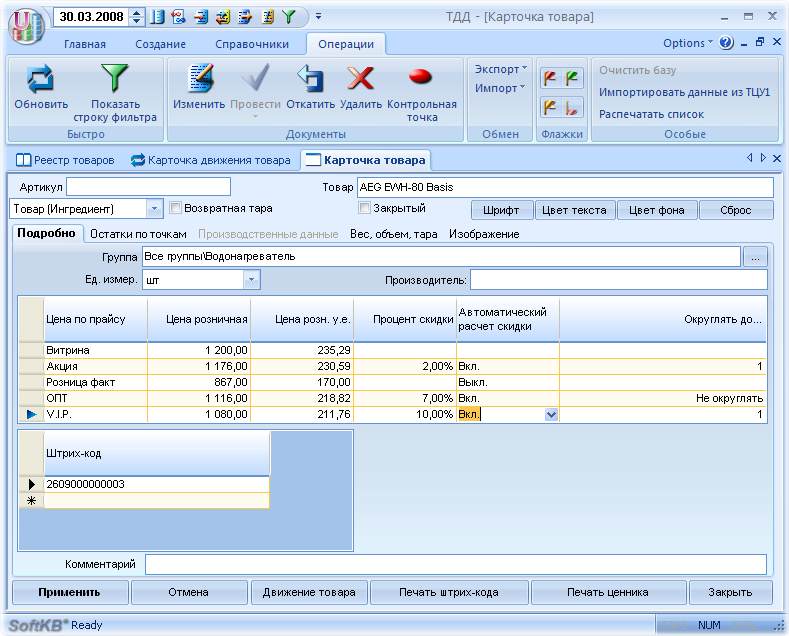Click the Печать ценника button
Image resolution: width=789 pixels, height=636 pixels.
click(x=609, y=592)
